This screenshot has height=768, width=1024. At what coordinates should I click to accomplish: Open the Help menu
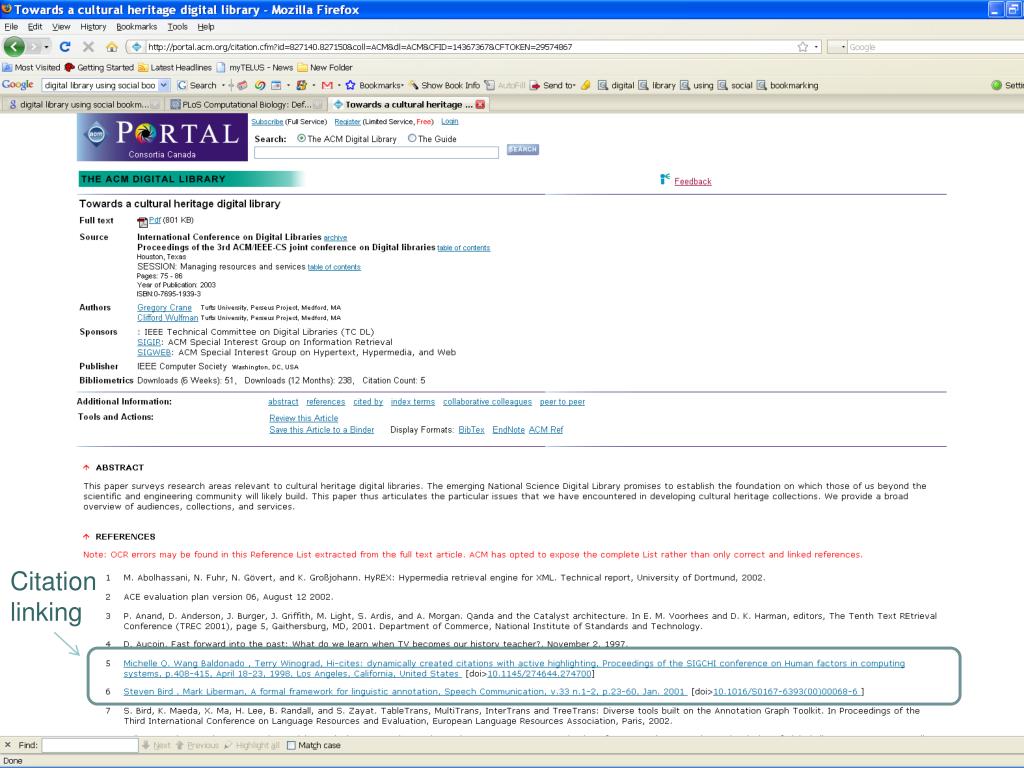coord(206,27)
